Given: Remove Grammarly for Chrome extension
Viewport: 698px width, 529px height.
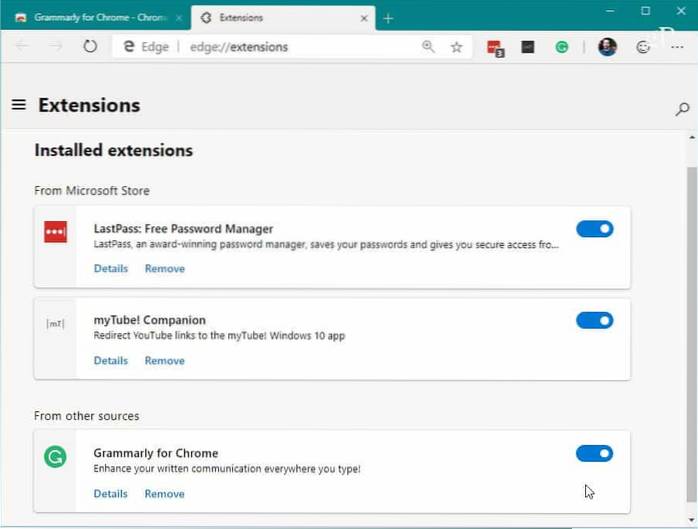Looking at the screenshot, I should pyautogui.click(x=164, y=493).
